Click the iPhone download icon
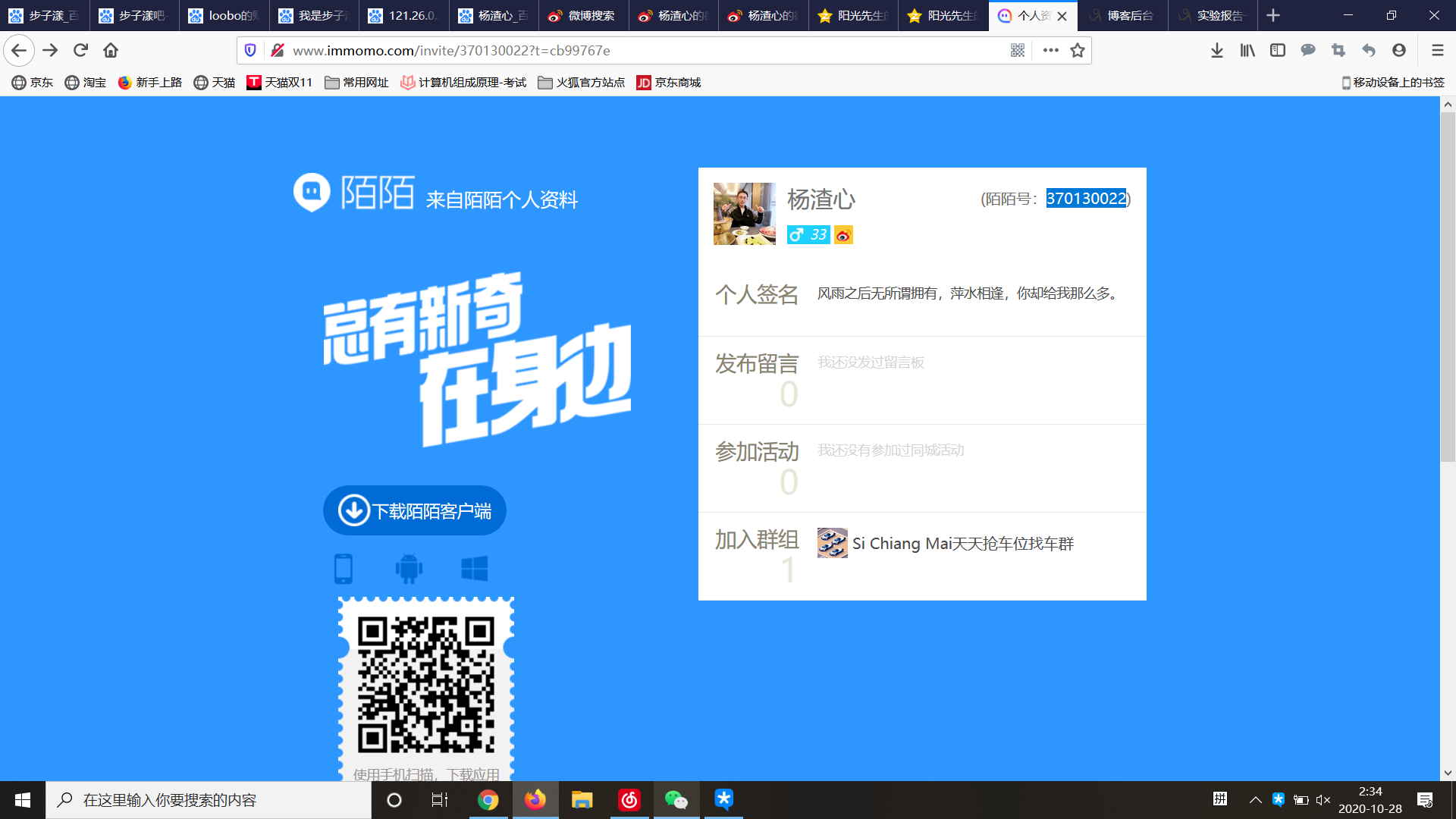This screenshot has height=819, width=1456. [344, 568]
